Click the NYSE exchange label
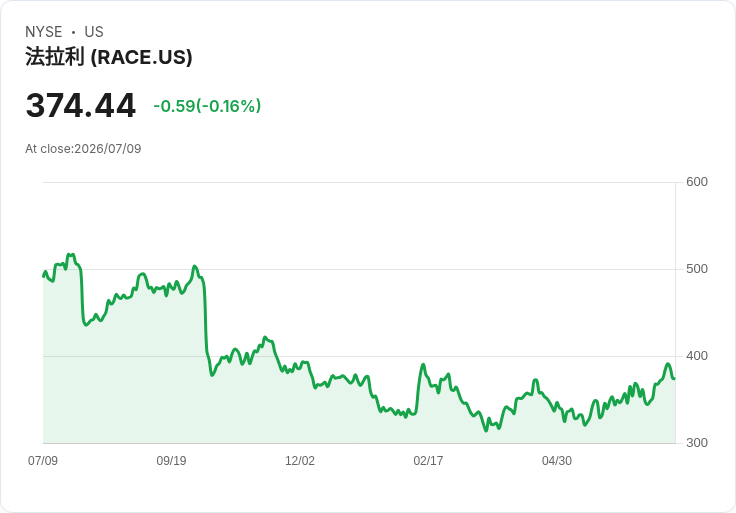The width and height of the screenshot is (736, 513). pos(44,32)
